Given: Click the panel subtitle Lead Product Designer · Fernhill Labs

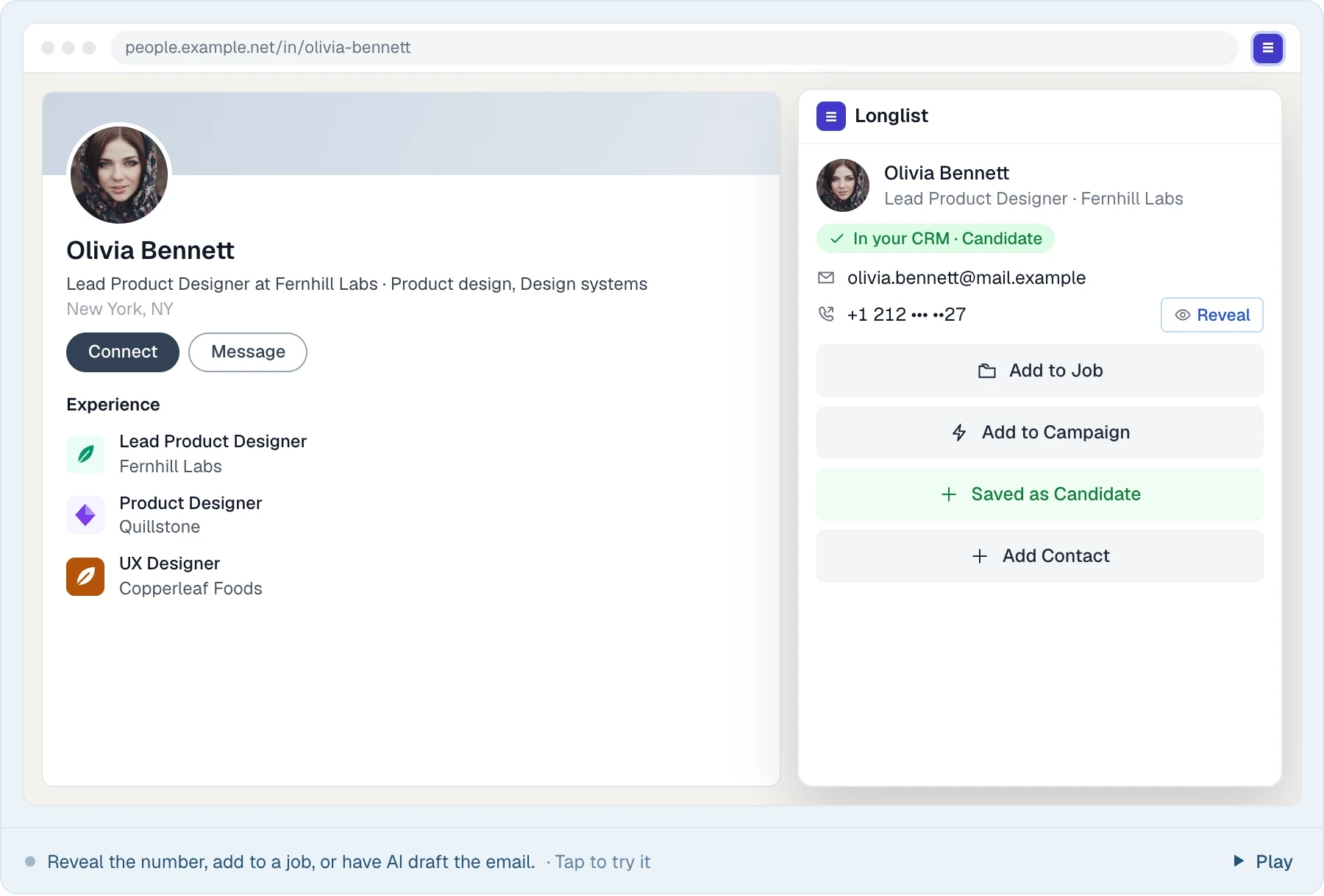Looking at the screenshot, I should (1033, 199).
